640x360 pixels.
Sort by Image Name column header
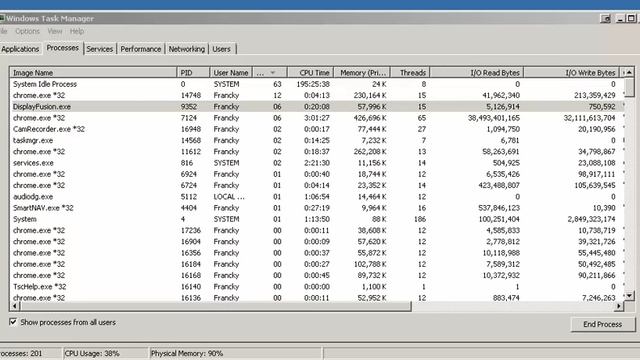tap(93, 73)
